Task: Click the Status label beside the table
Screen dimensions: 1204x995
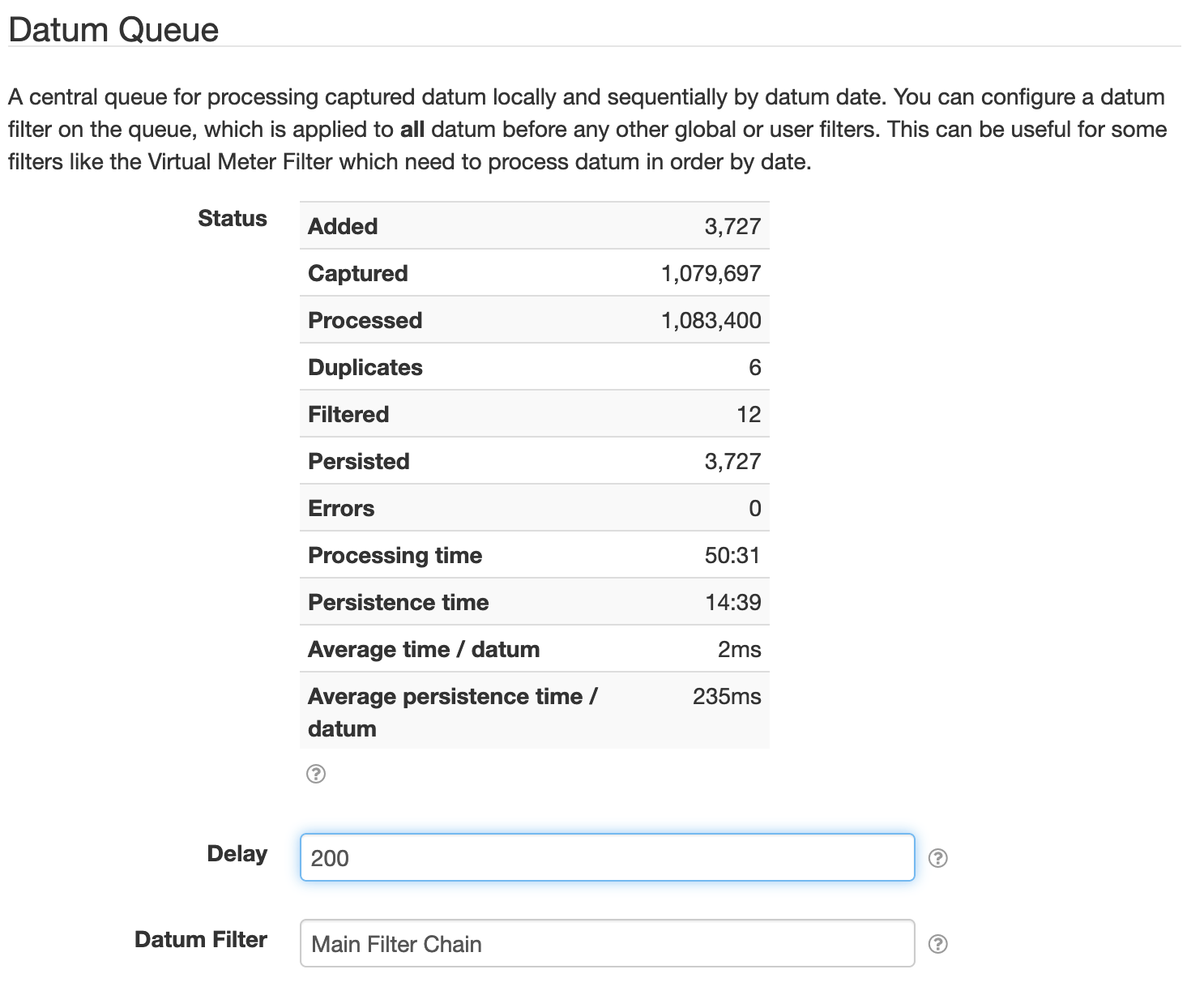Action: [233, 218]
